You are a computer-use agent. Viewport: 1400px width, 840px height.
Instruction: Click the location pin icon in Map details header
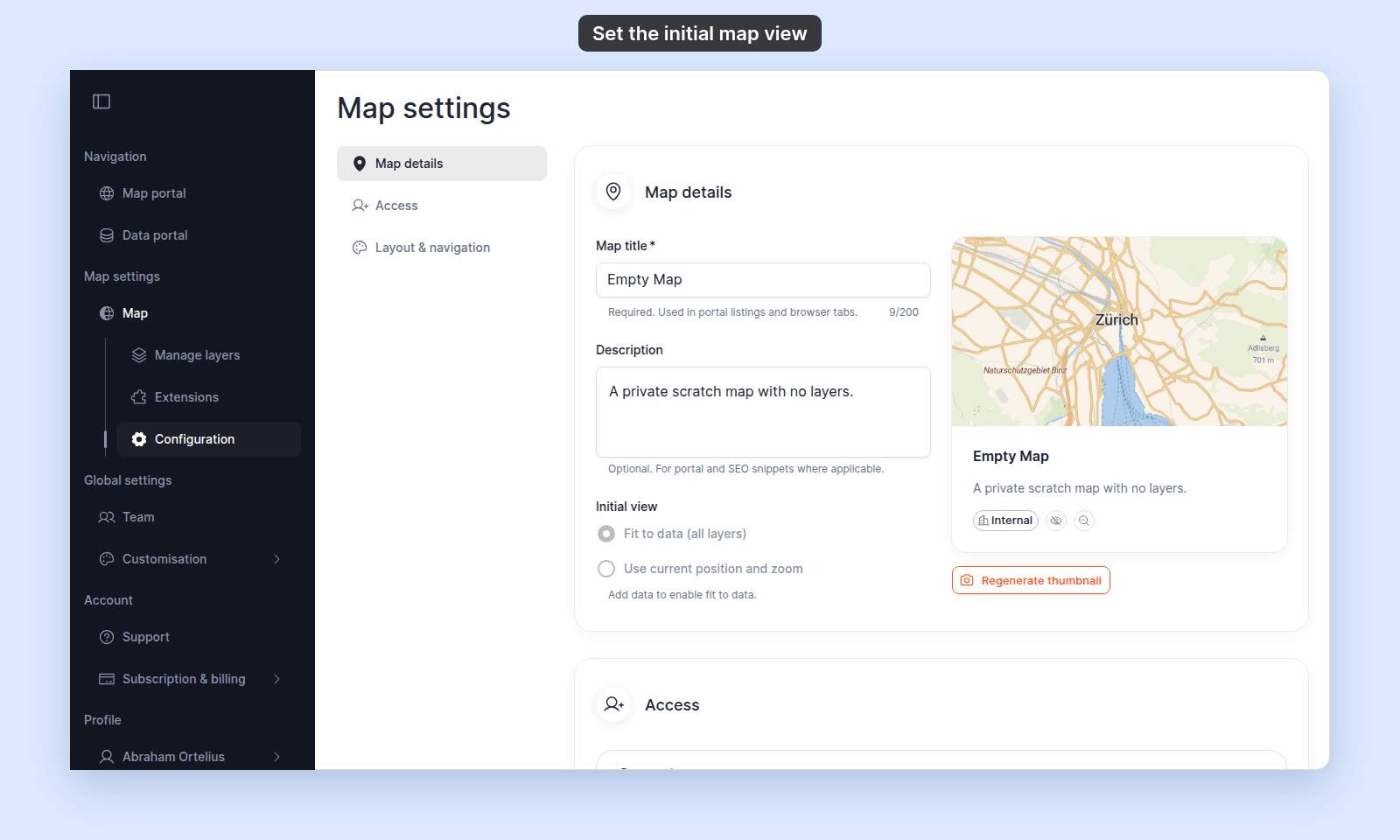click(613, 192)
